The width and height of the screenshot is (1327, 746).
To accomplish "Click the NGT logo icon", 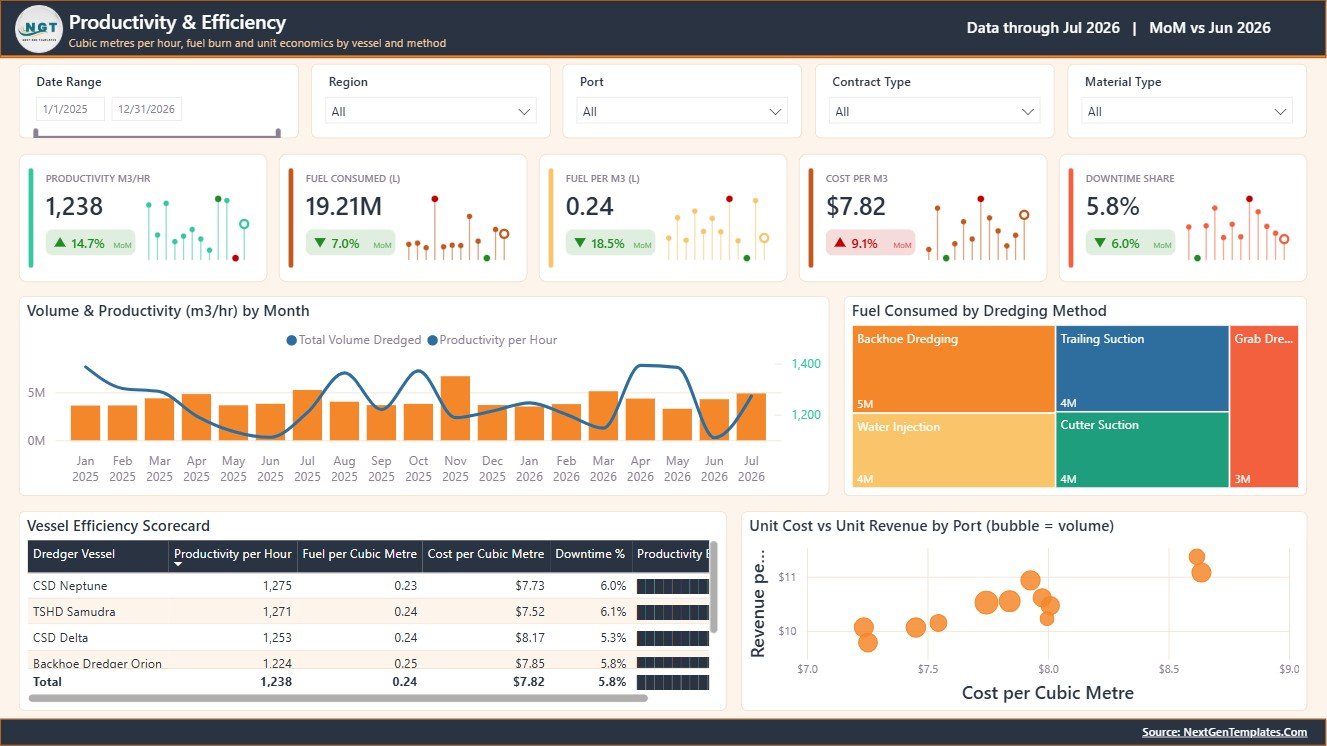I will point(39,28).
